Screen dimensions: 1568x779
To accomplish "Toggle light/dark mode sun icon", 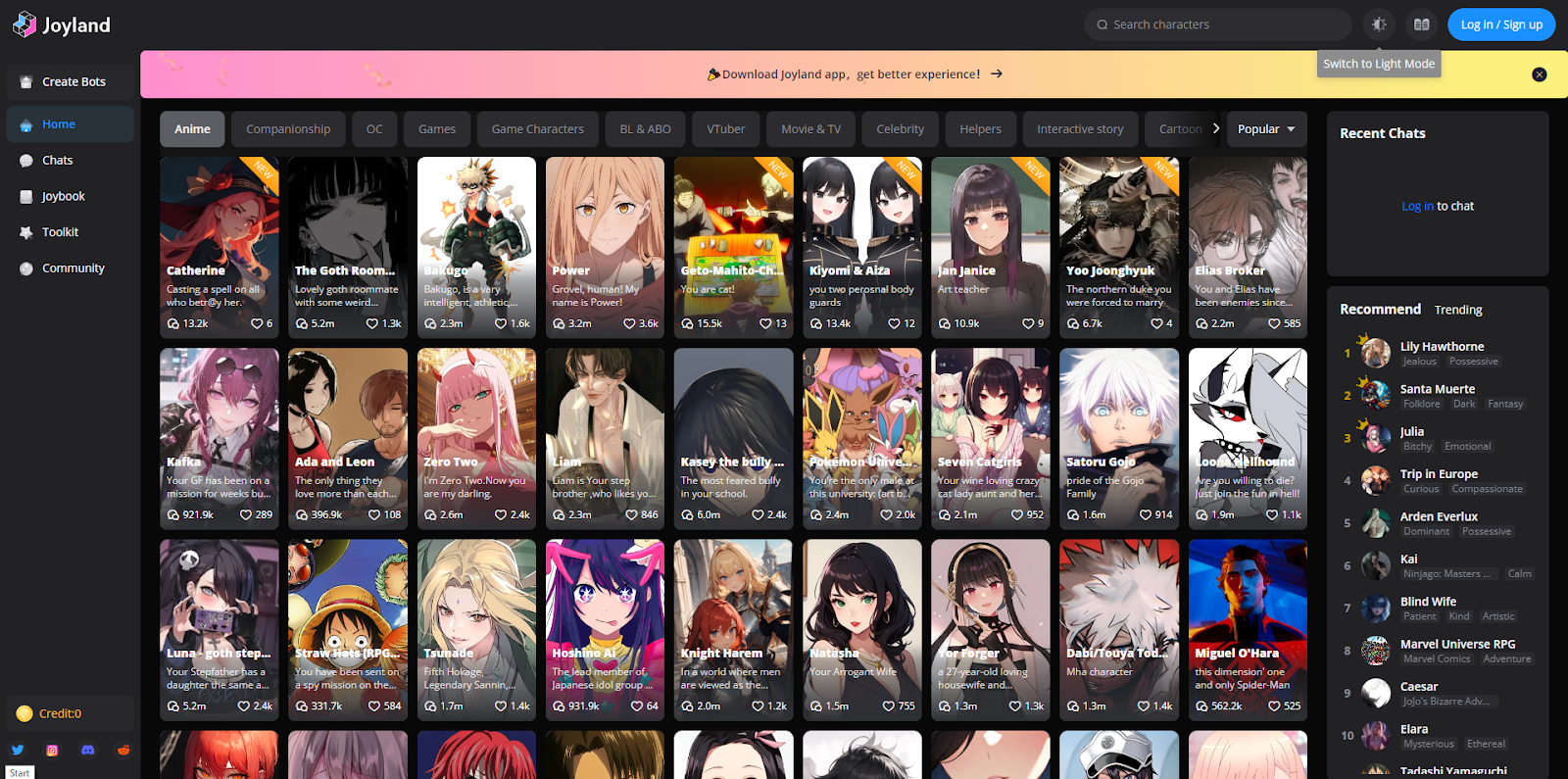I will (1379, 24).
